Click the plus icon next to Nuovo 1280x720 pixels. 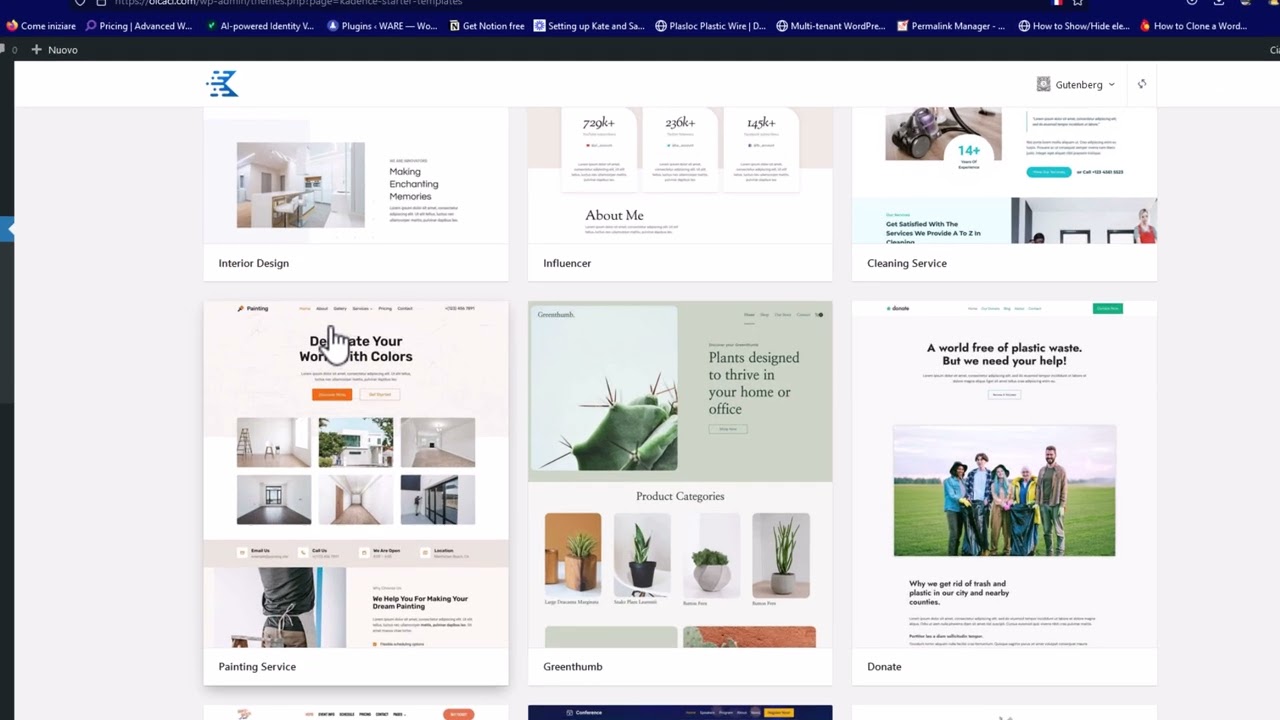point(36,49)
